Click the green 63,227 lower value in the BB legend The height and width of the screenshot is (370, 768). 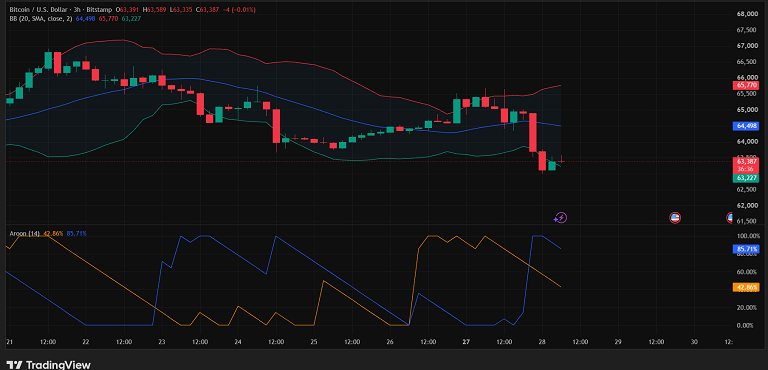pos(130,19)
